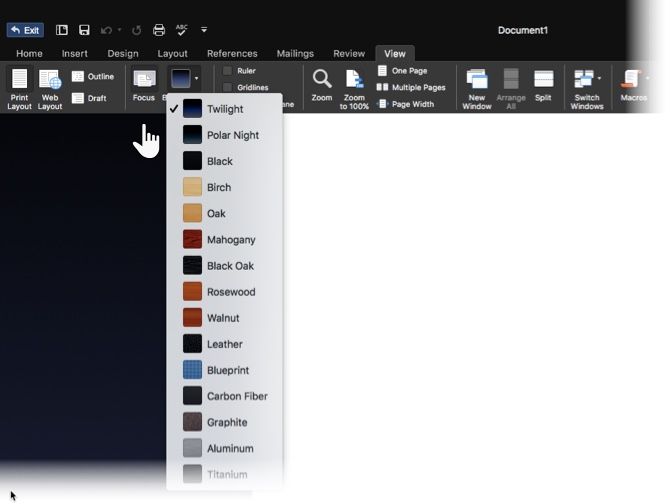Screen dimensions: 670x504
Task: Select the View tab
Action: pyautogui.click(x=394, y=53)
